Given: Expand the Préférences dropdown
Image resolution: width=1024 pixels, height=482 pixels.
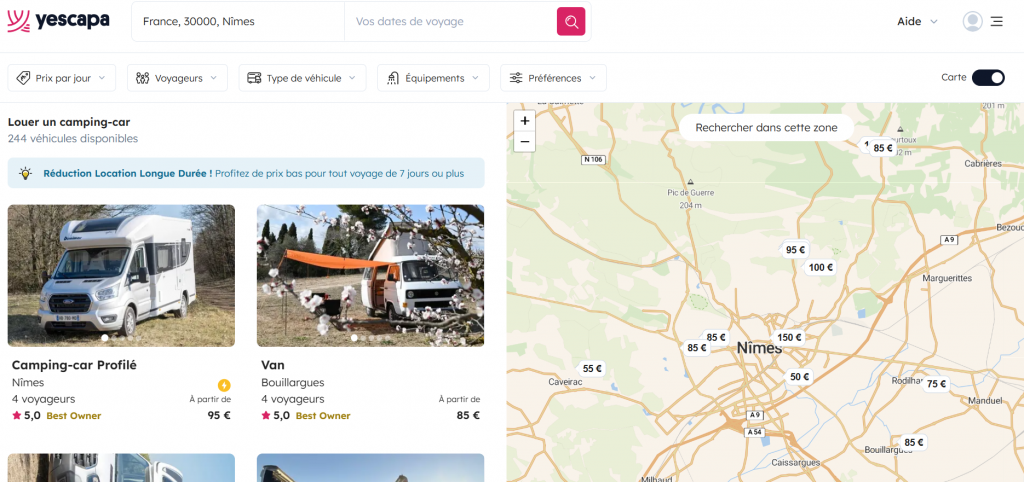Looking at the screenshot, I should [553, 78].
